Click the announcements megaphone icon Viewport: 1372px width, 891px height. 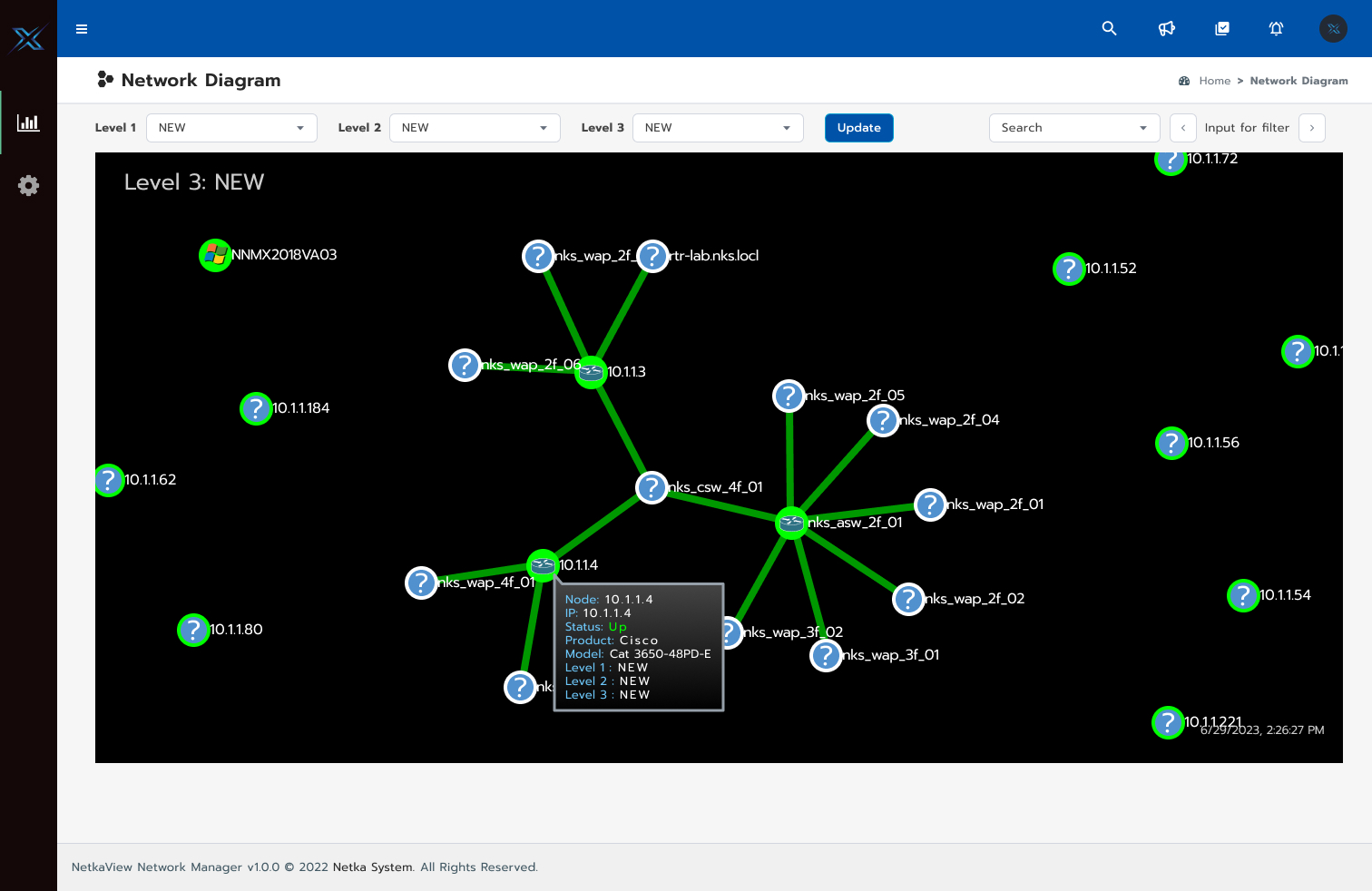(x=1166, y=28)
